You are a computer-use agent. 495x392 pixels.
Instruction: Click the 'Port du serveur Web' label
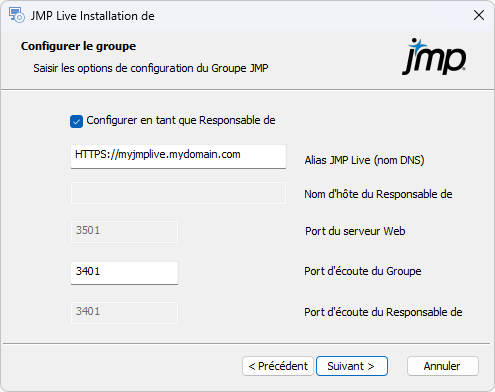coord(355,231)
